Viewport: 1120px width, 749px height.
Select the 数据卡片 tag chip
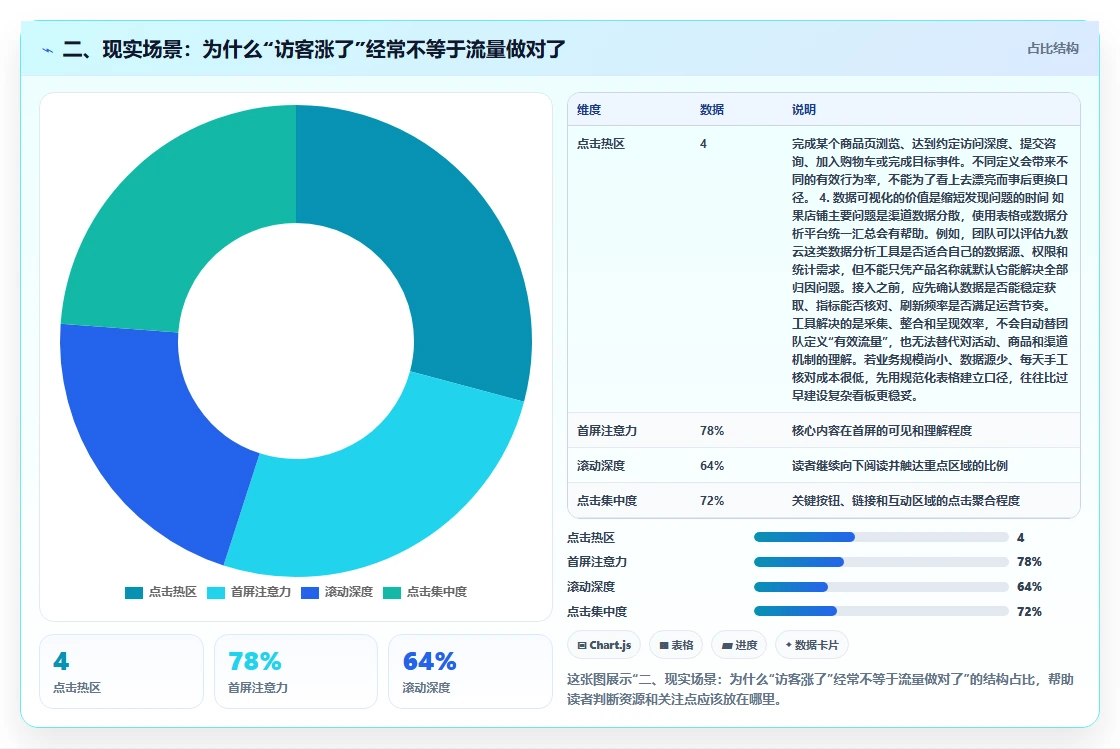[x=811, y=645]
